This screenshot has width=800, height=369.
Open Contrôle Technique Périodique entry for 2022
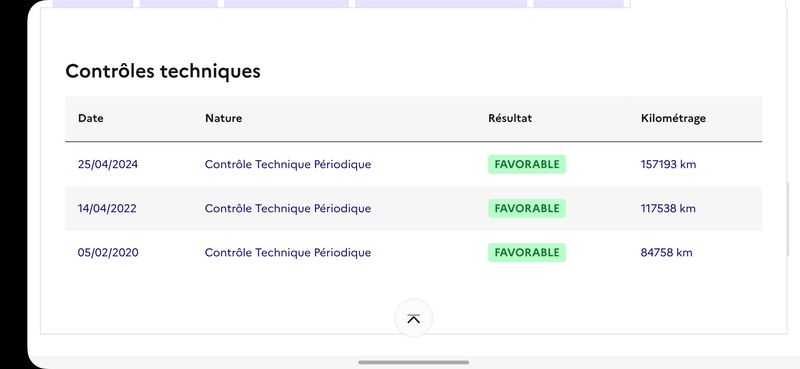288,208
